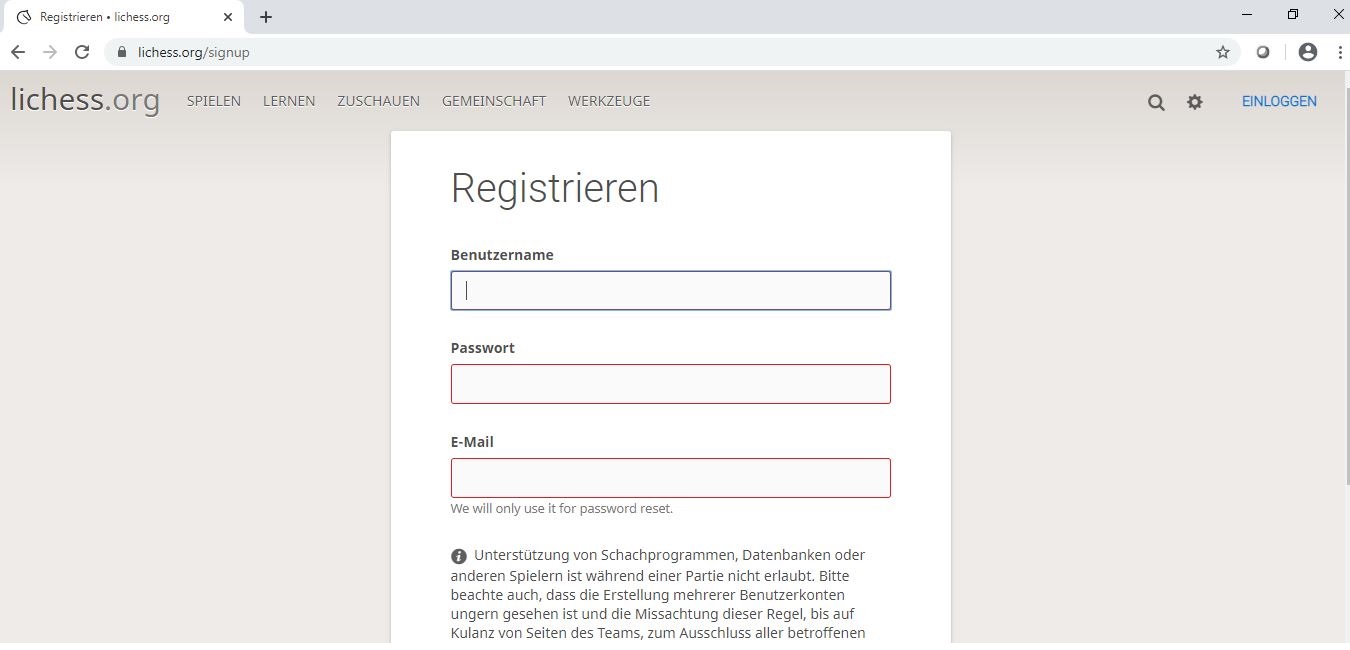This screenshot has height=650, width=1350.
Task: Open the SPIELEN menu
Action: (214, 101)
